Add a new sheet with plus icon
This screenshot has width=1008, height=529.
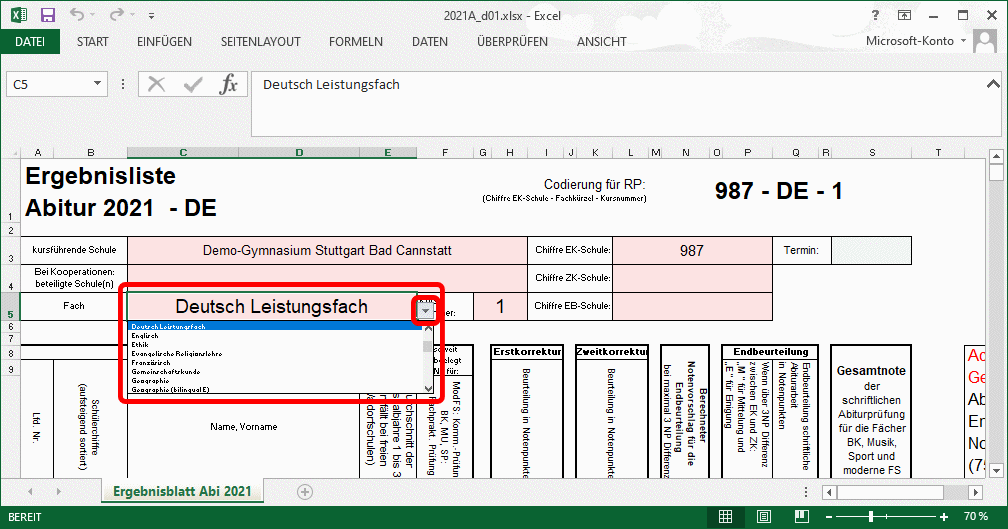305,491
